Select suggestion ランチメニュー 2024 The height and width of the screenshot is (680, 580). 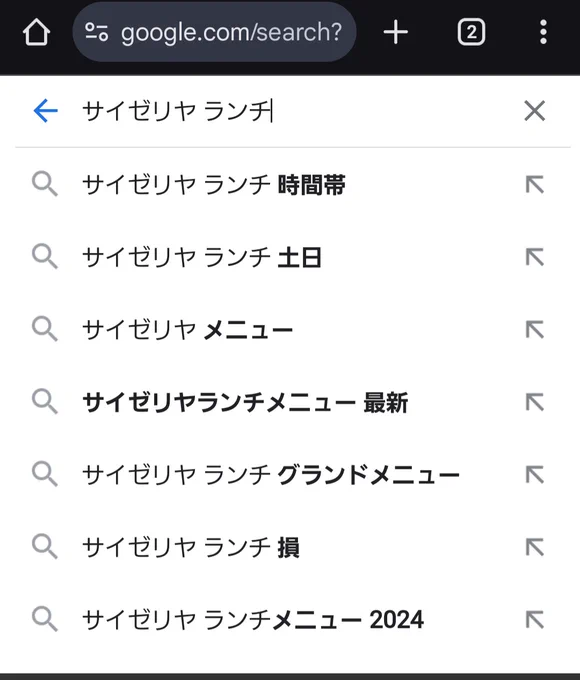(x=252, y=620)
